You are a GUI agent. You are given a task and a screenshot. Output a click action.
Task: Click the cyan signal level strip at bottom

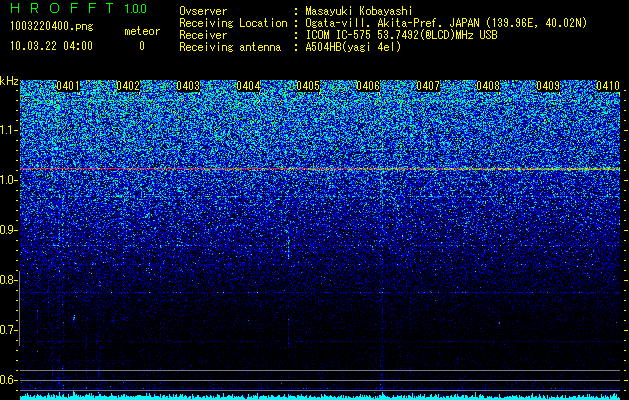click(320, 396)
